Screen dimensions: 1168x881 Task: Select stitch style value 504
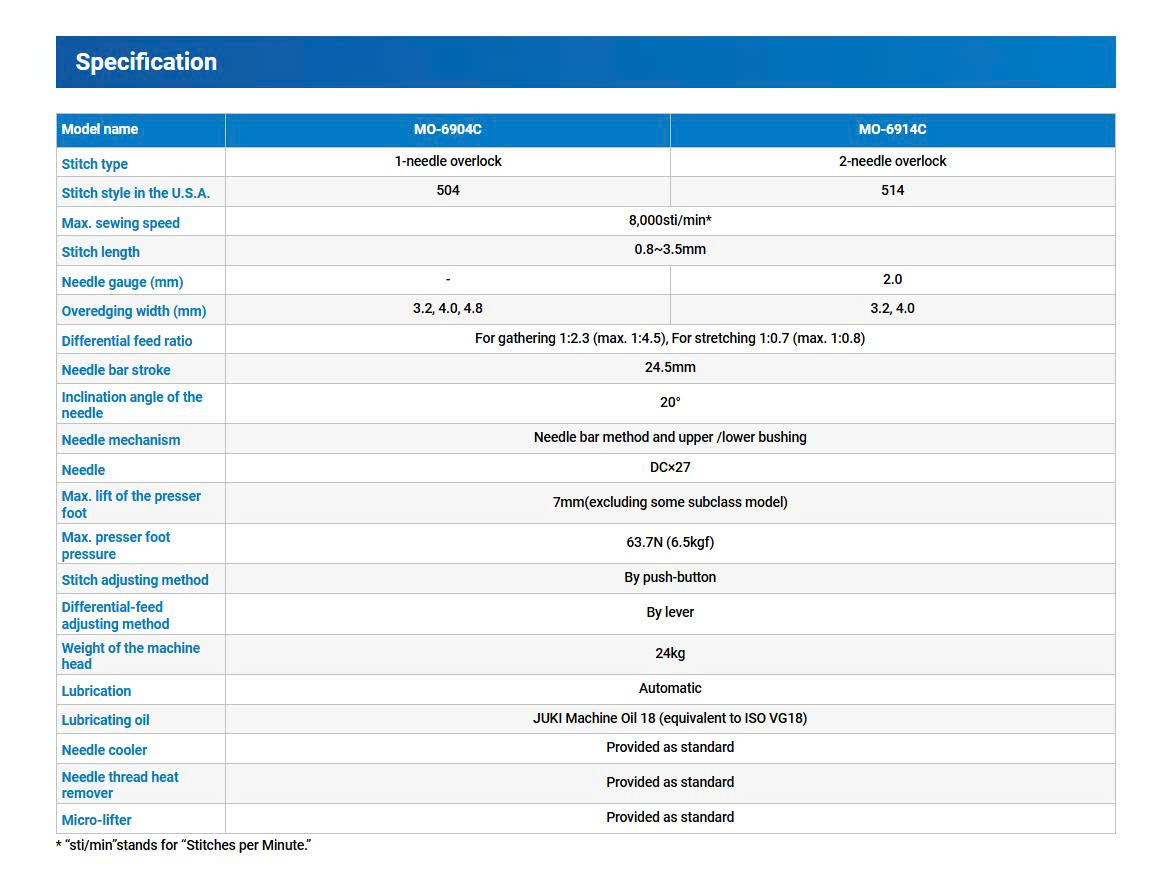tap(447, 191)
